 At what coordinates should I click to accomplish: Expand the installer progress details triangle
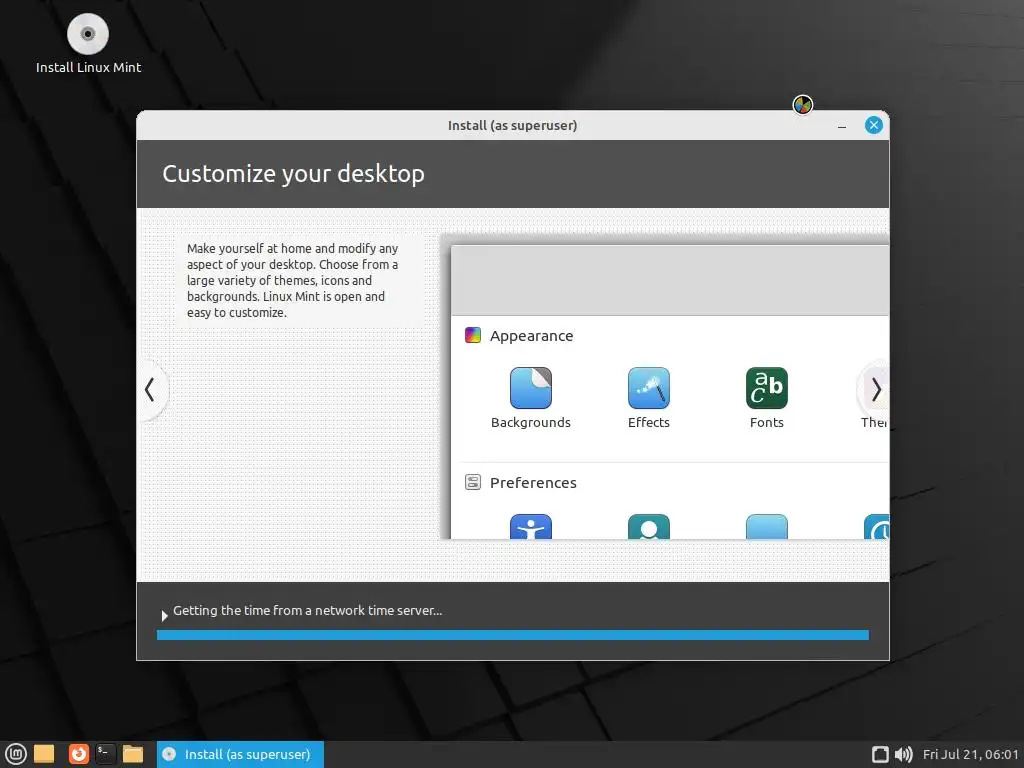[x=165, y=615]
